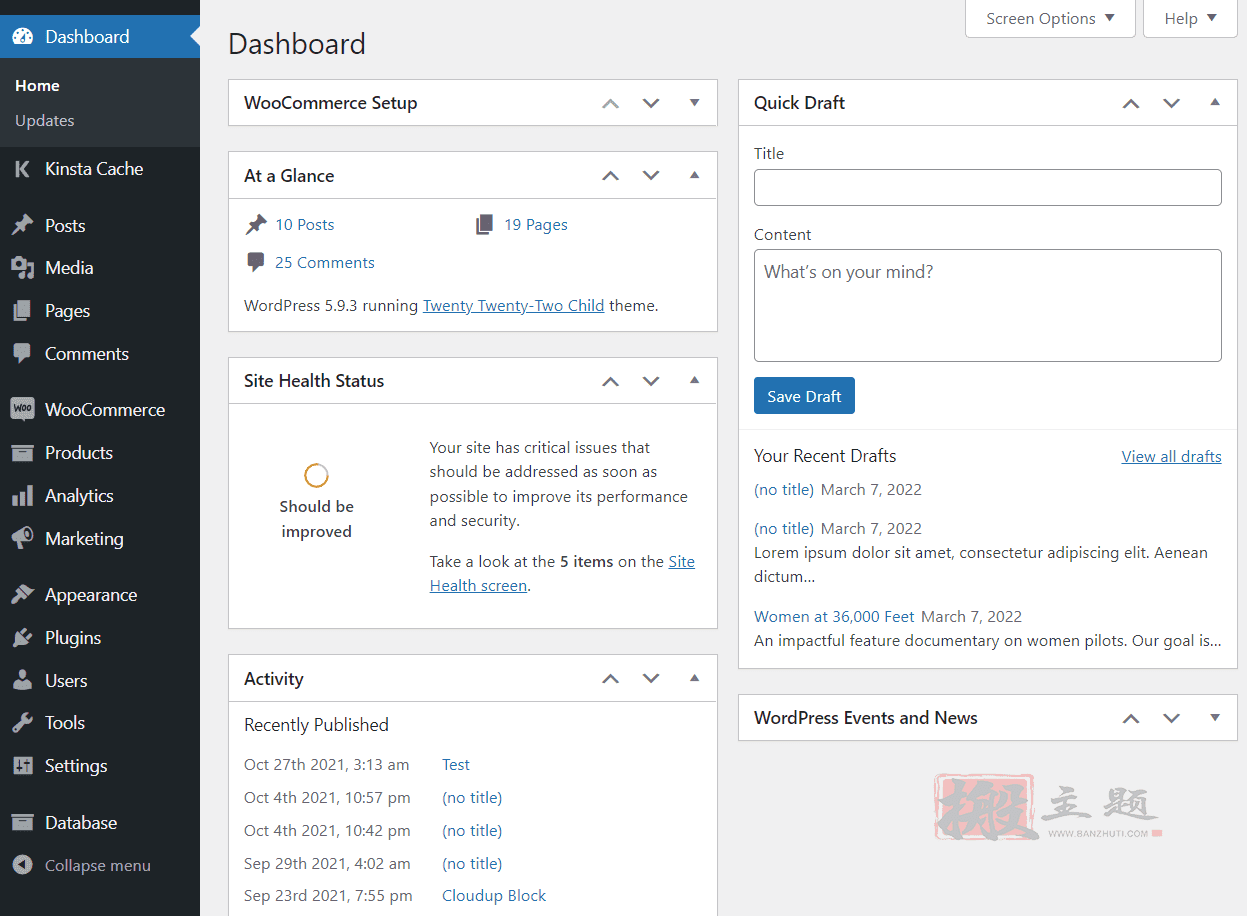Open the View all drafts link
1247x916 pixels.
[x=1172, y=456]
